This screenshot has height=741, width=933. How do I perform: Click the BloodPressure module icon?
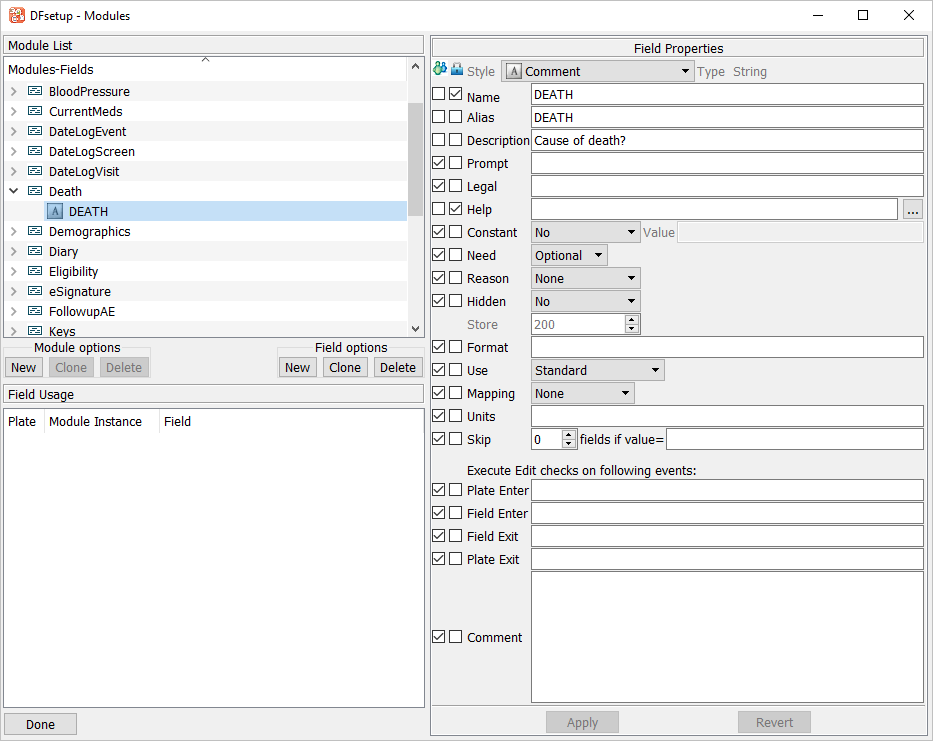(35, 92)
